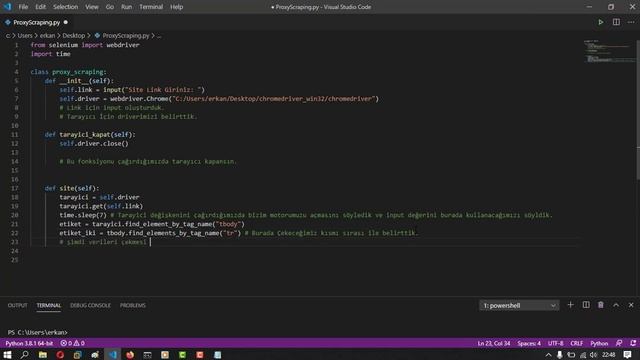The height and width of the screenshot is (360, 640).
Task: Select the ProxyScraping.py editor tab
Action: coord(36,22)
